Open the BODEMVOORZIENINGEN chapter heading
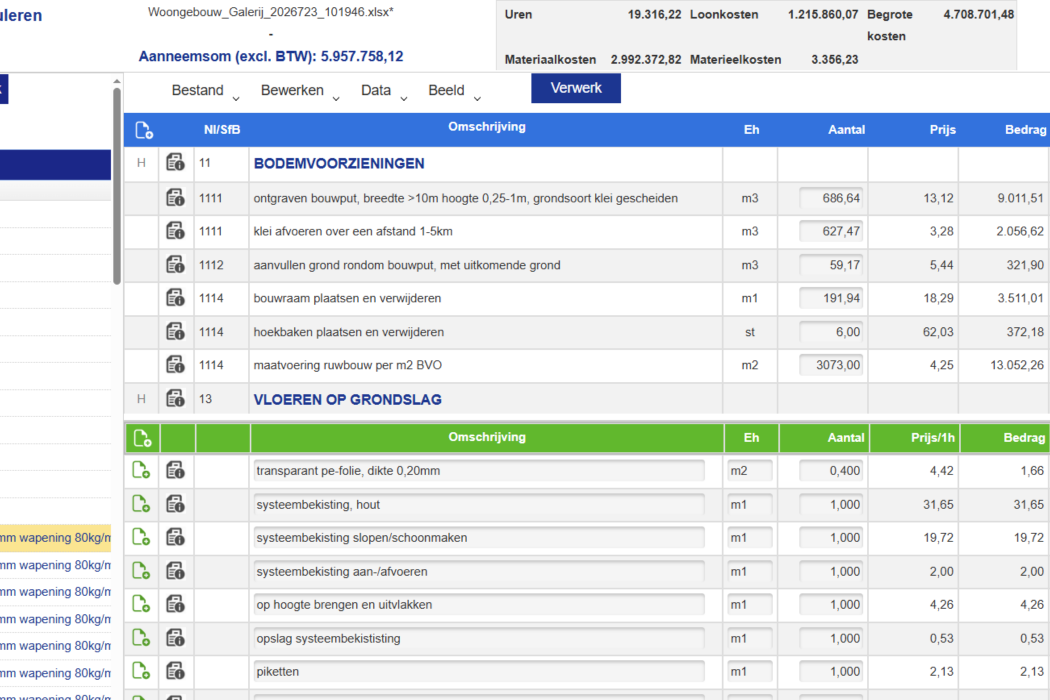 [x=339, y=163]
